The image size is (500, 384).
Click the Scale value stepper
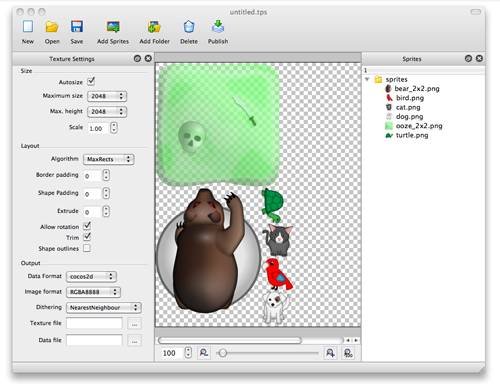[114, 128]
